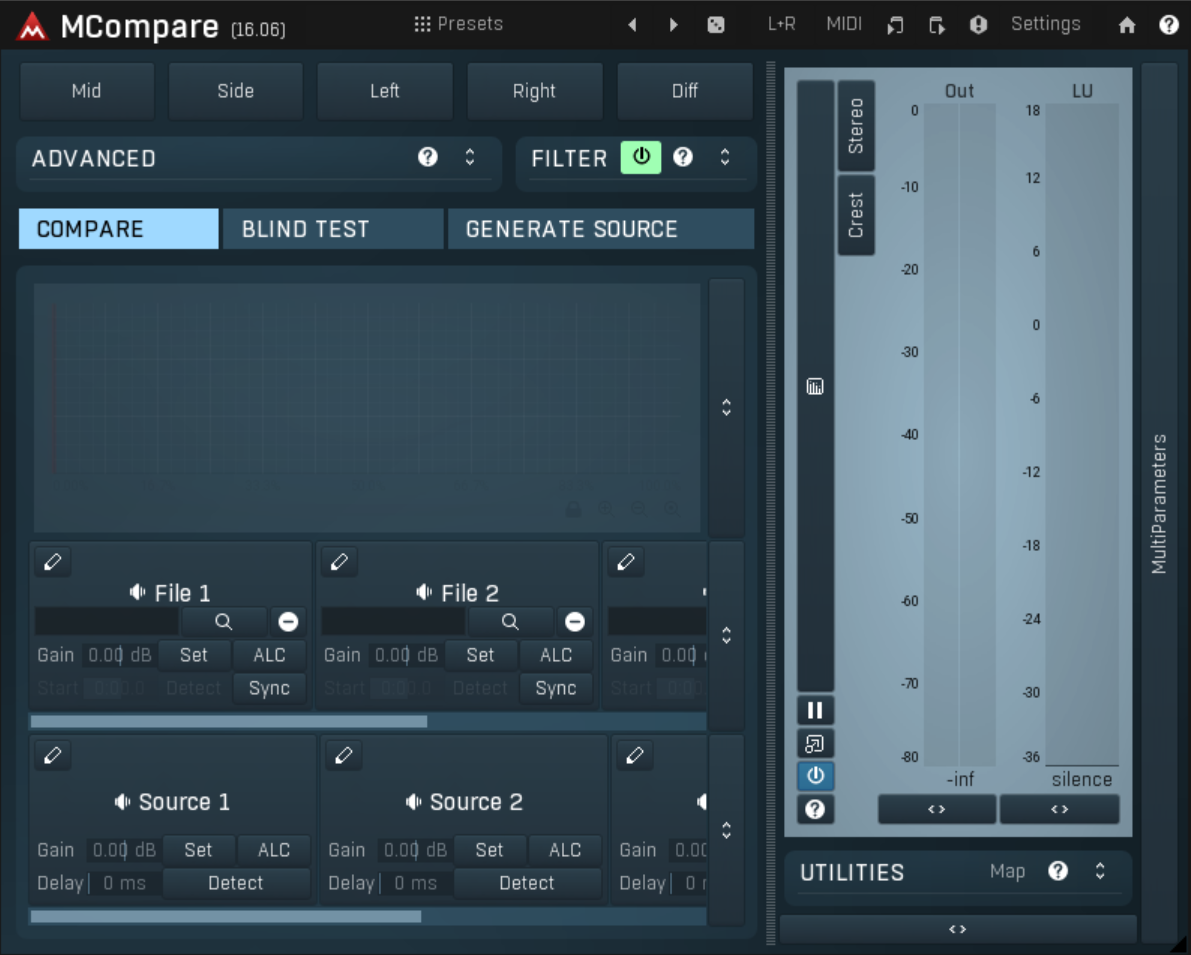Open the L+R channel mode selector

click(x=781, y=24)
